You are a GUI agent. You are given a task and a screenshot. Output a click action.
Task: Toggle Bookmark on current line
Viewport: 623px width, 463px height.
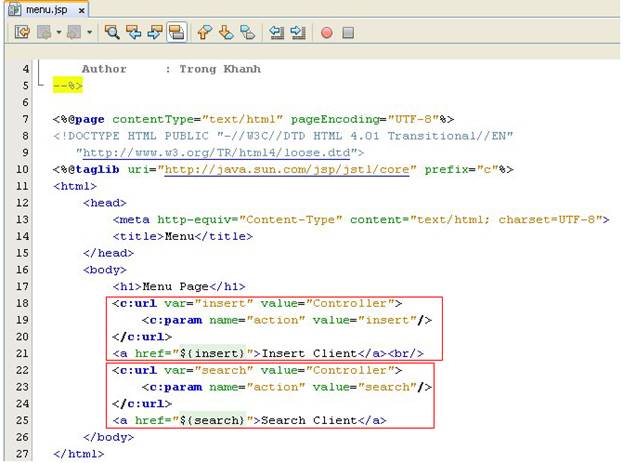coord(248,32)
